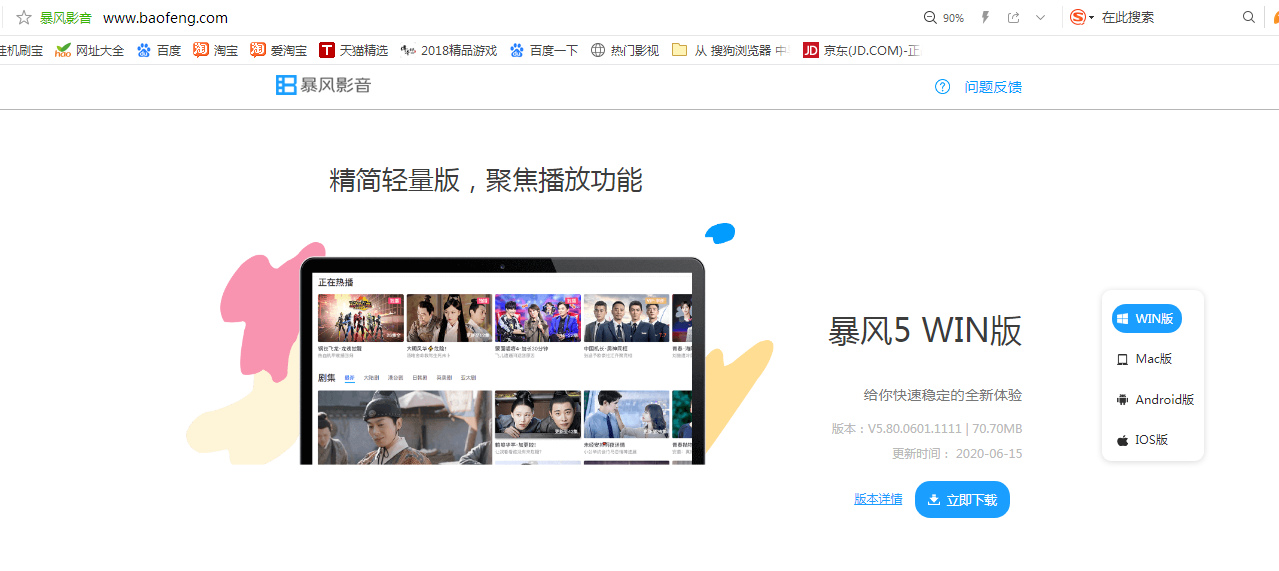The height and width of the screenshot is (571, 1279).
Task: Click the 暴风影音 site logo
Action: 324,85
